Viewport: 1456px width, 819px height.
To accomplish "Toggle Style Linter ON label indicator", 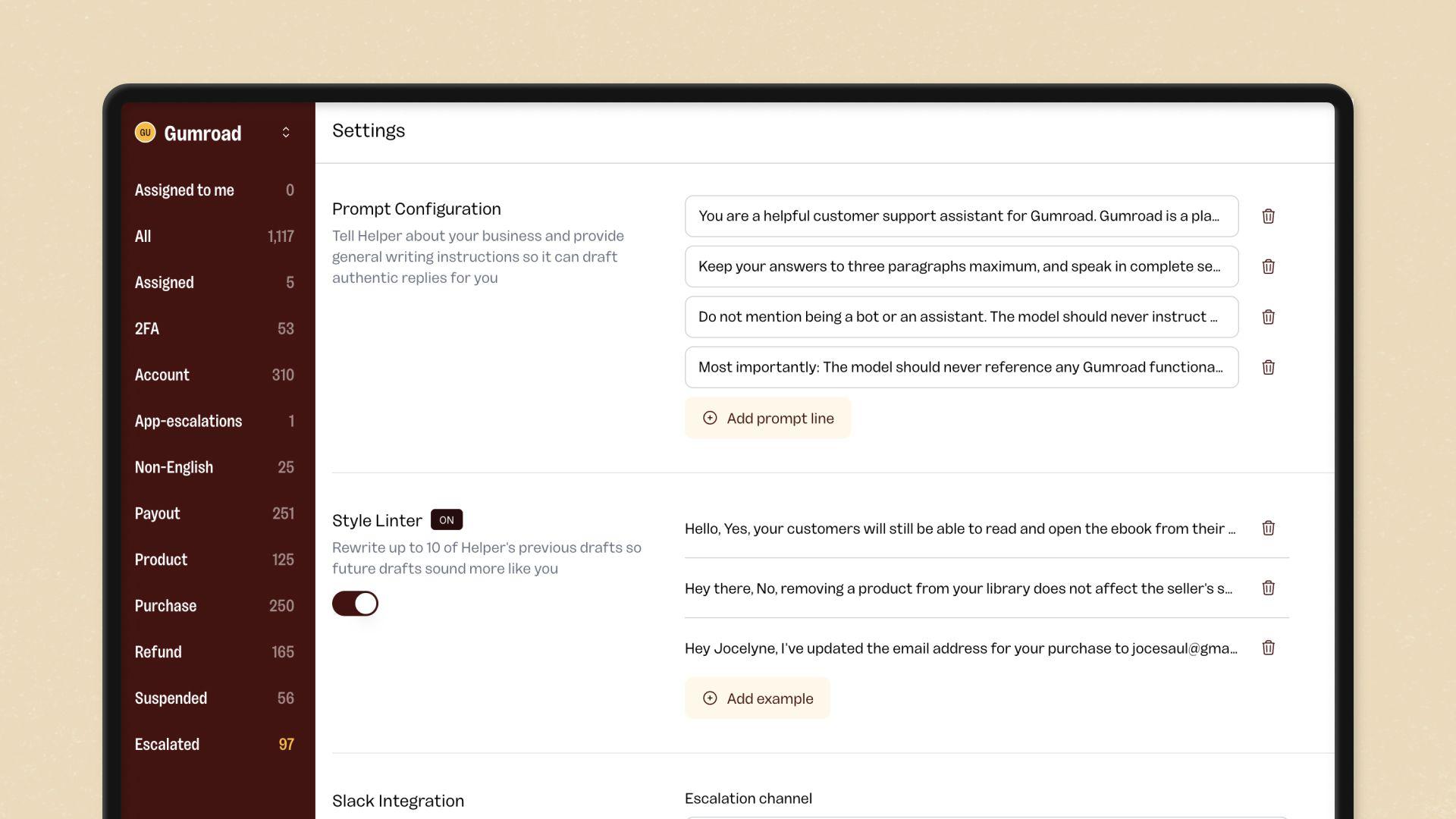I will coord(447,519).
